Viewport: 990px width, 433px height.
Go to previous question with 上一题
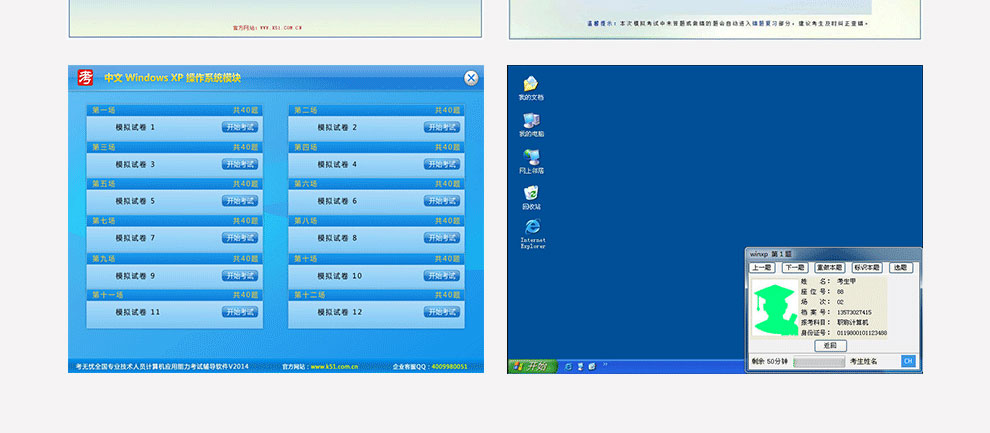(x=762, y=268)
